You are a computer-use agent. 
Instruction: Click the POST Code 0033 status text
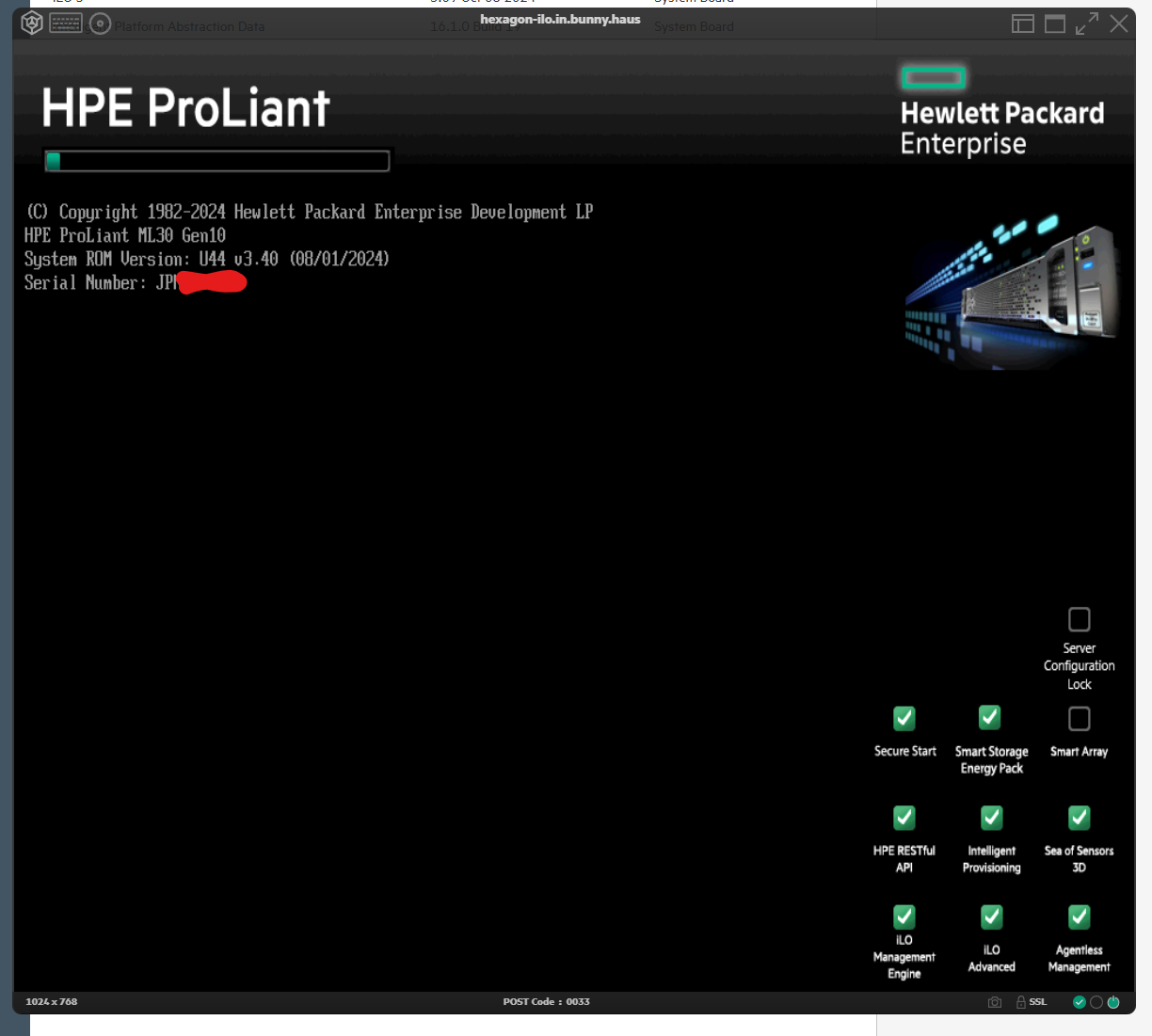546,1002
